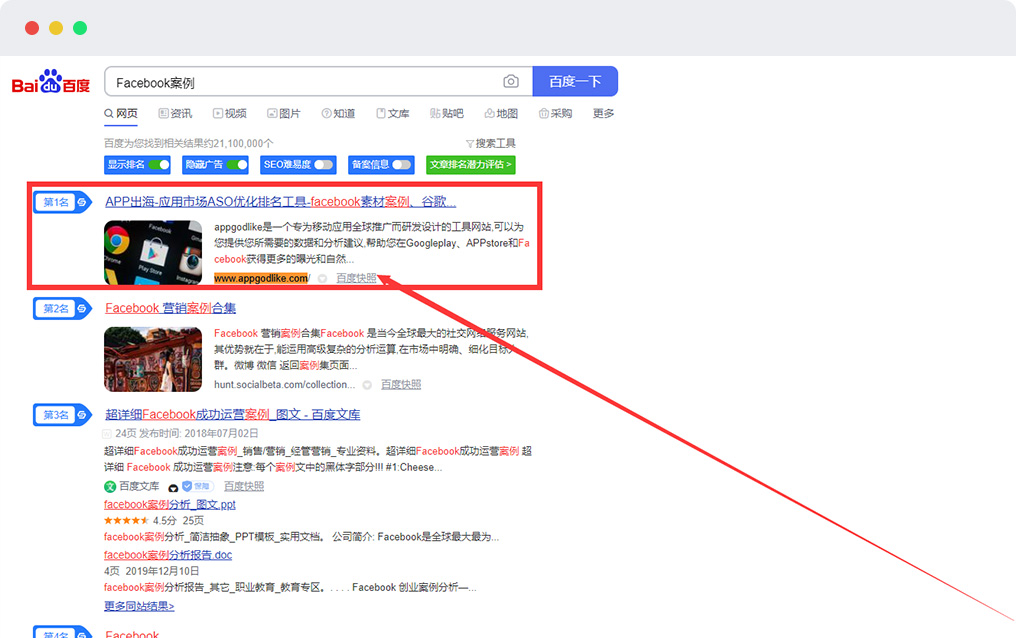Toggle the 隐藏广告 switch
The image size is (1016, 638).
[237, 165]
